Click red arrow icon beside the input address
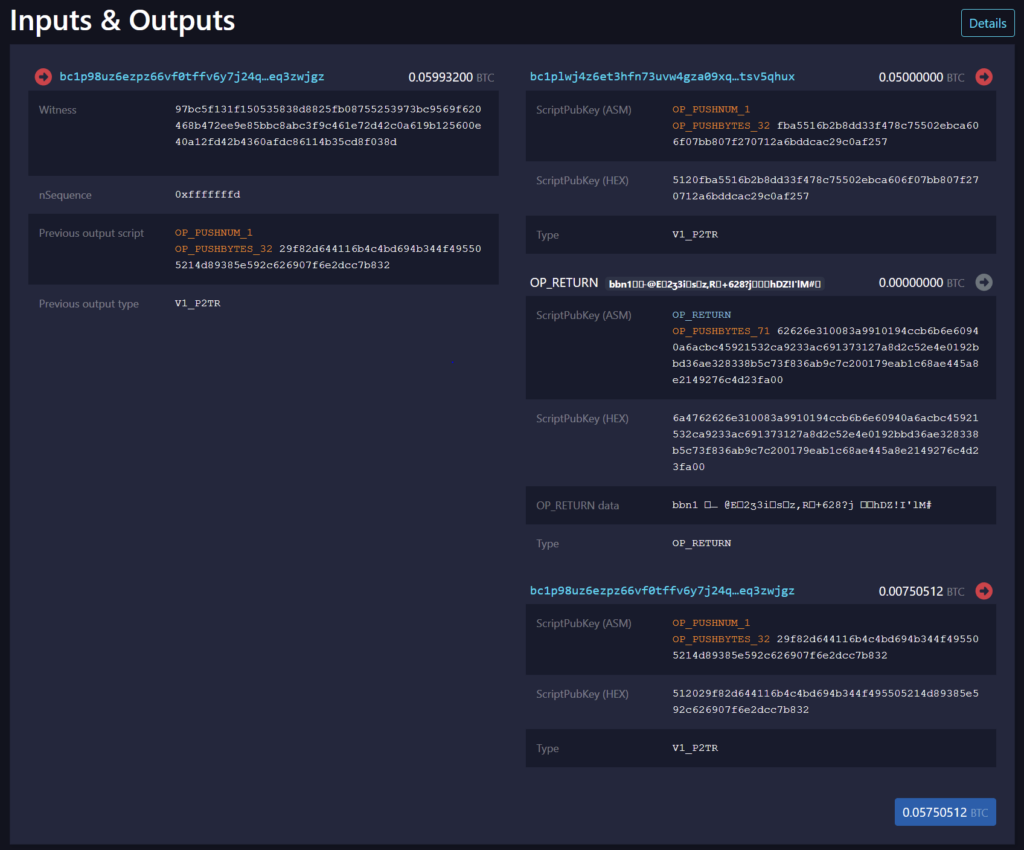 click(x=43, y=76)
